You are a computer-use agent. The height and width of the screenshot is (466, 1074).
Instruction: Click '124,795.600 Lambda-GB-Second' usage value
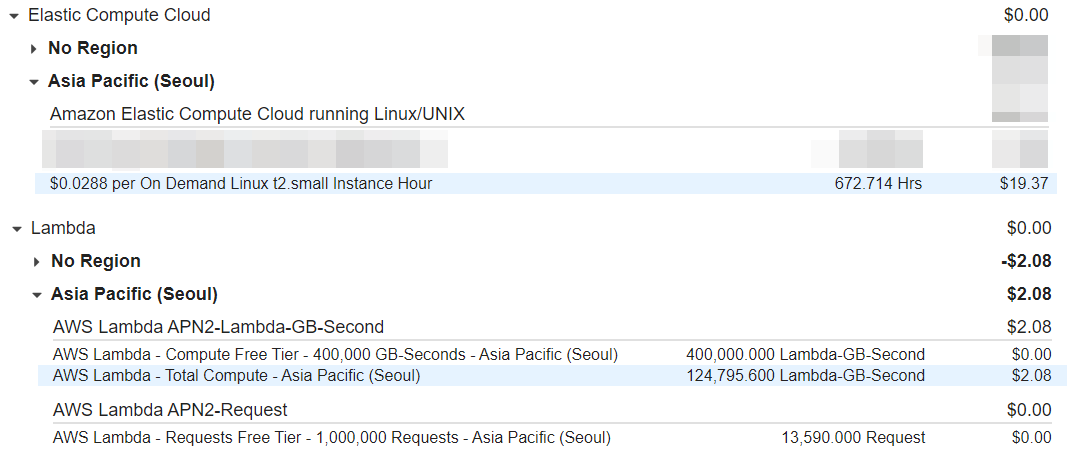coord(806,376)
